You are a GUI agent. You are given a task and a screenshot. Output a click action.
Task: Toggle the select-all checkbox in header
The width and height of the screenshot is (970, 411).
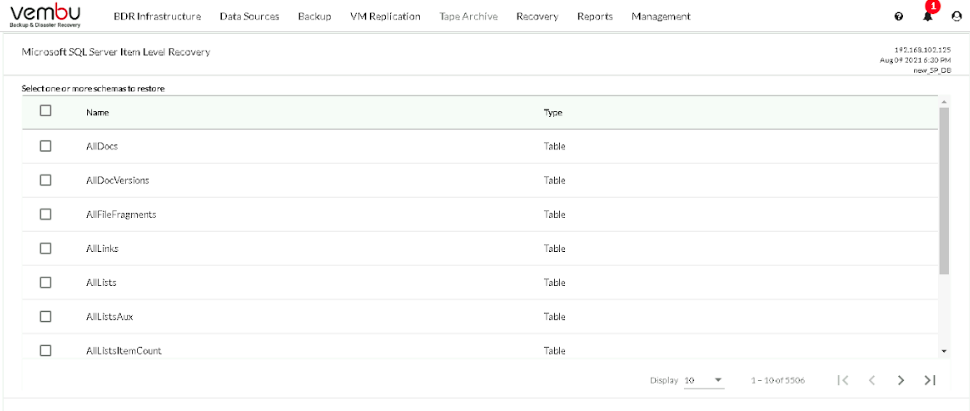[x=45, y=111]
